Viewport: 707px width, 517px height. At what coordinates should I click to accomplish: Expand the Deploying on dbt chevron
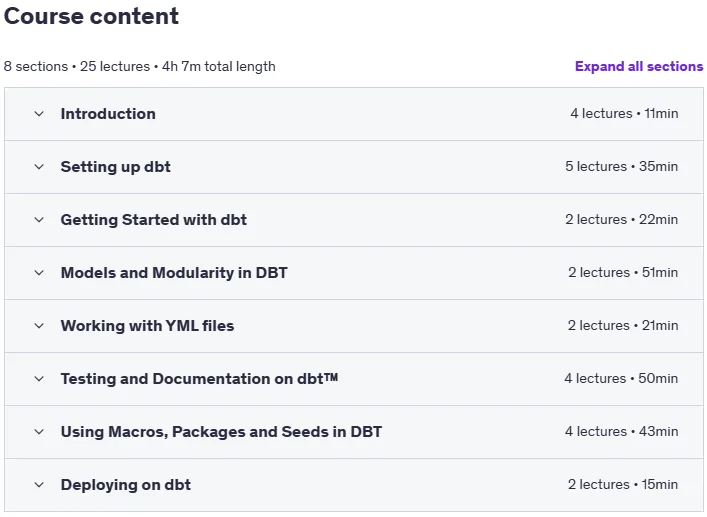pyautogui.click(x=39, y=485)
